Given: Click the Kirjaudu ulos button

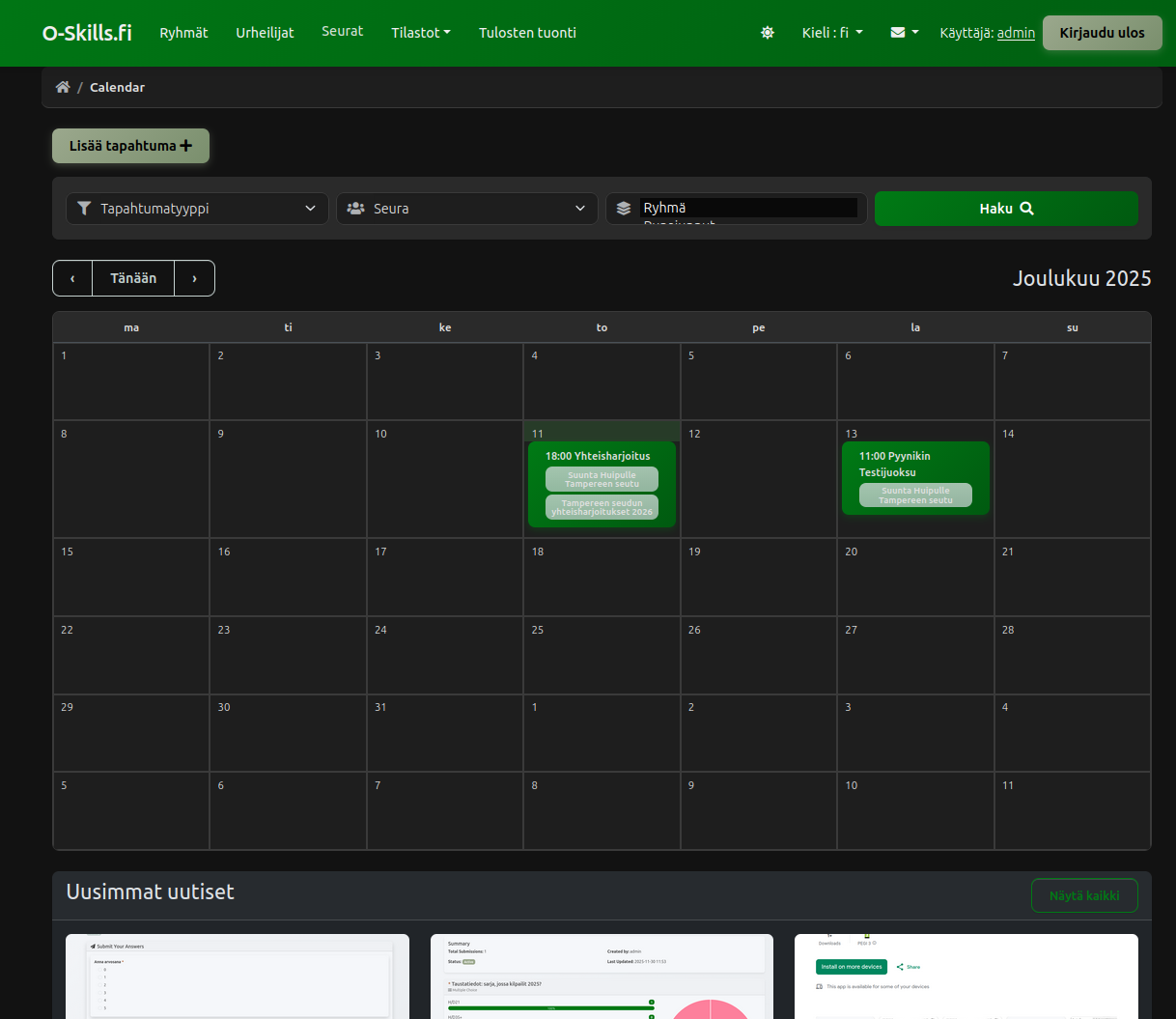Looking at the screenshot, I should pos(1102,32).
